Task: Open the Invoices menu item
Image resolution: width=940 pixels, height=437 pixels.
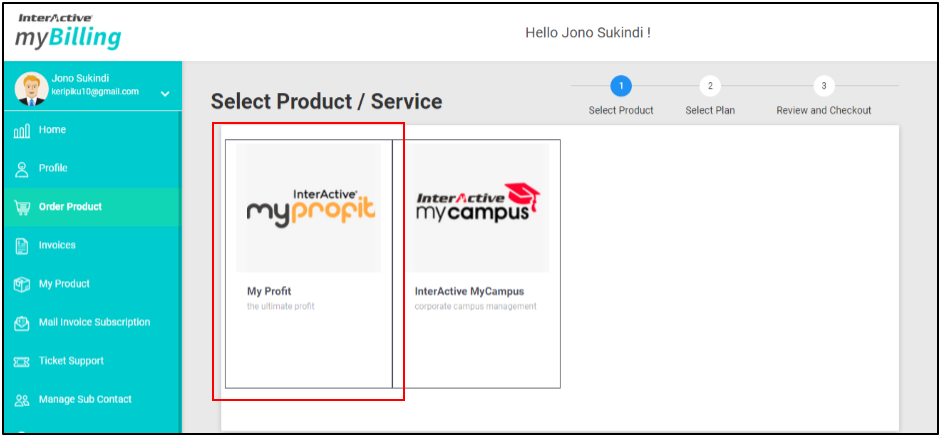Action: [x=57, y=245]
